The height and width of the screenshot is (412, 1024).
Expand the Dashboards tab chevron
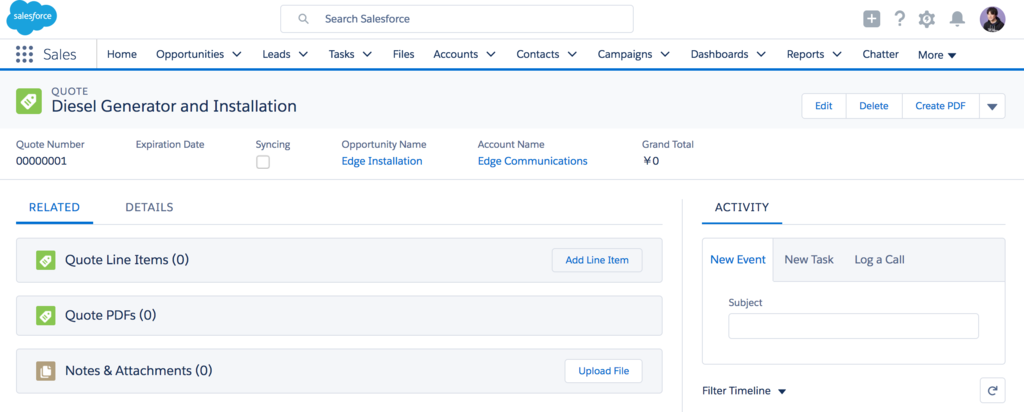click(761, 54)
